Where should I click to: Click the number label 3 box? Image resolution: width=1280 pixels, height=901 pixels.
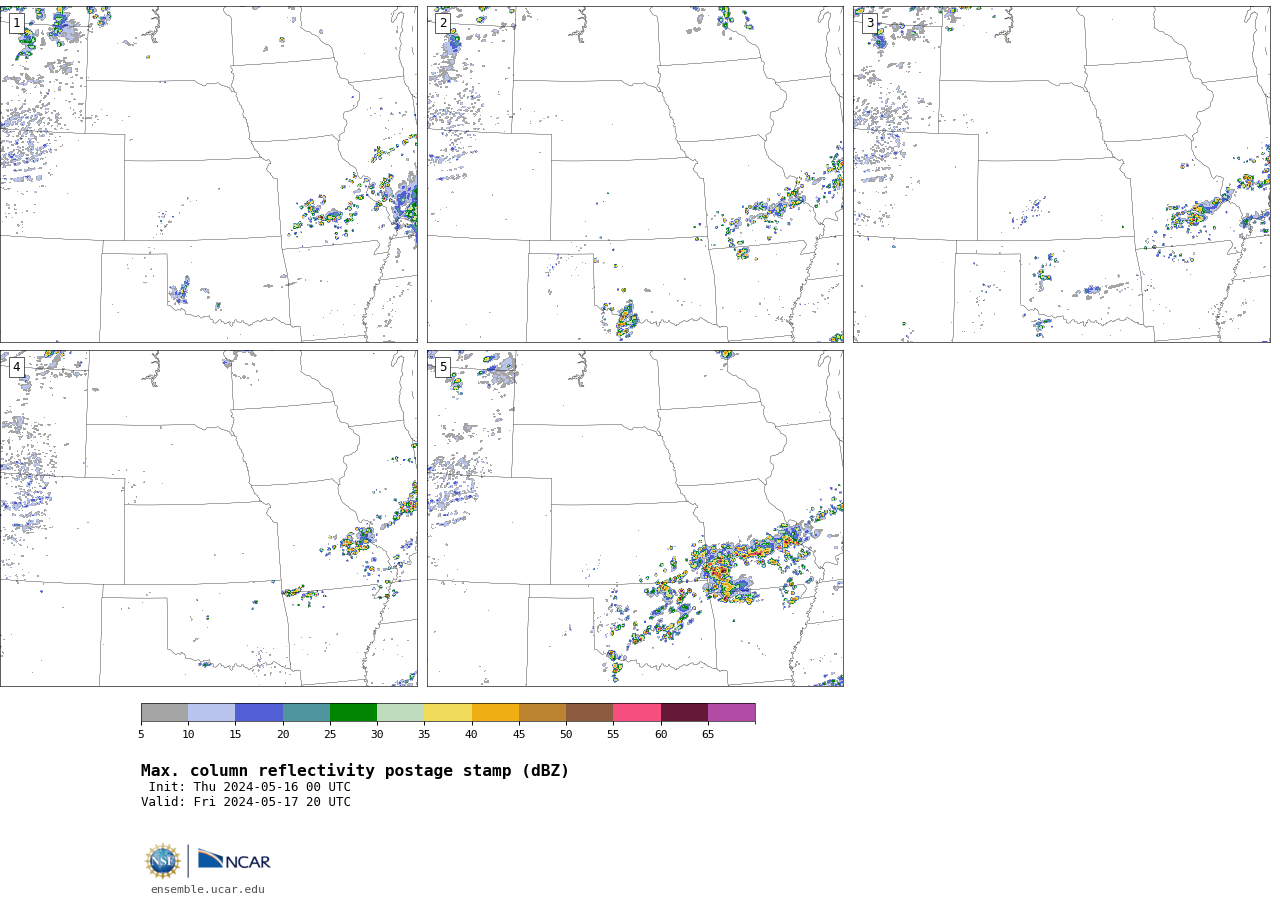coord(870,23)
